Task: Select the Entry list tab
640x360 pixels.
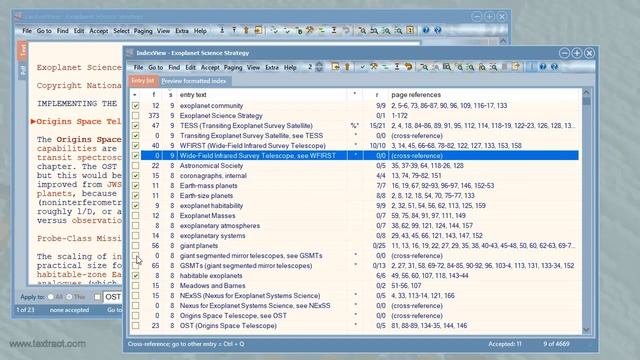Action: tap(143, 81)
